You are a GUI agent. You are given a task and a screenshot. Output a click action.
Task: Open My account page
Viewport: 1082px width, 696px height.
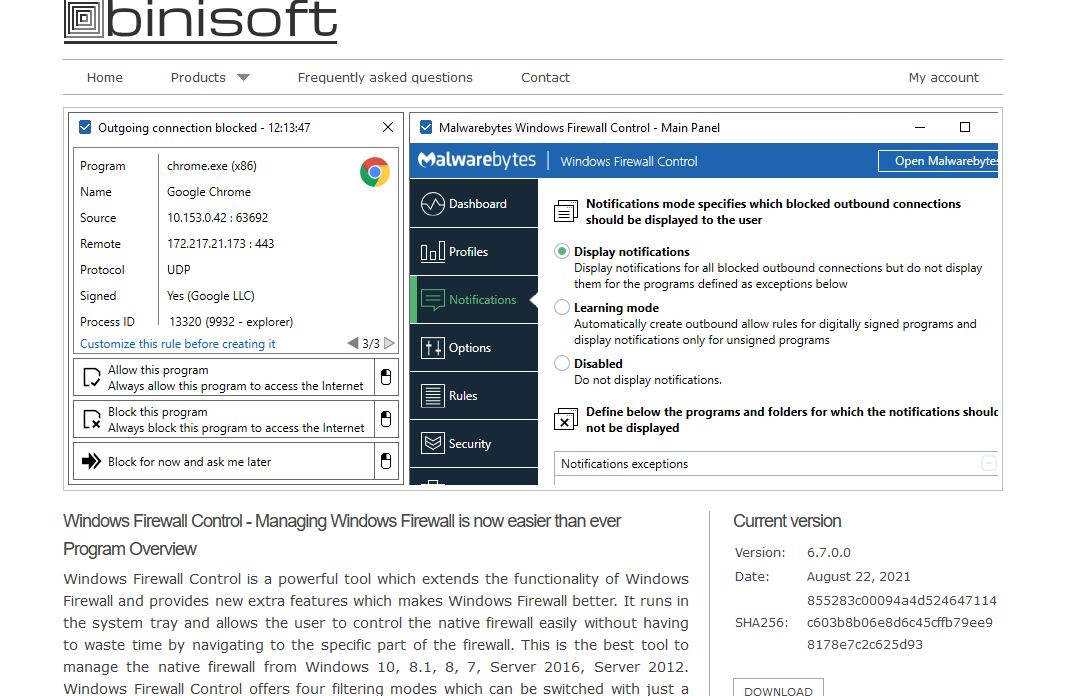943,77
